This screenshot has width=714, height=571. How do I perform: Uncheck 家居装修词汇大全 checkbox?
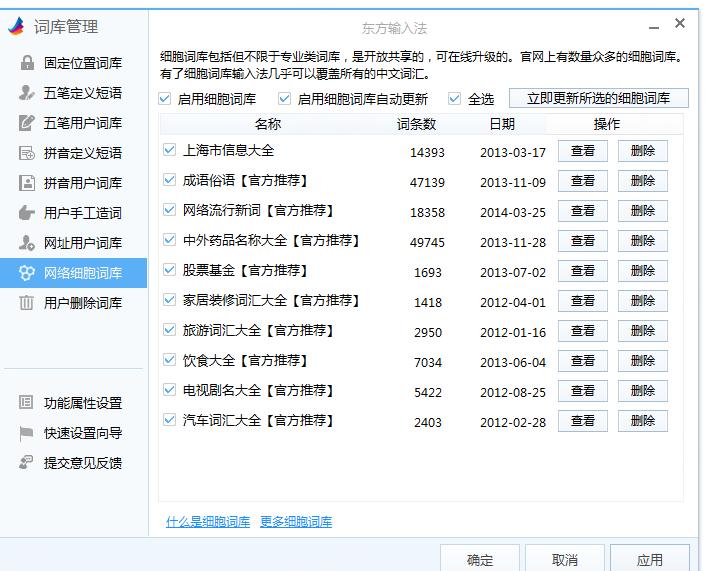169,300
